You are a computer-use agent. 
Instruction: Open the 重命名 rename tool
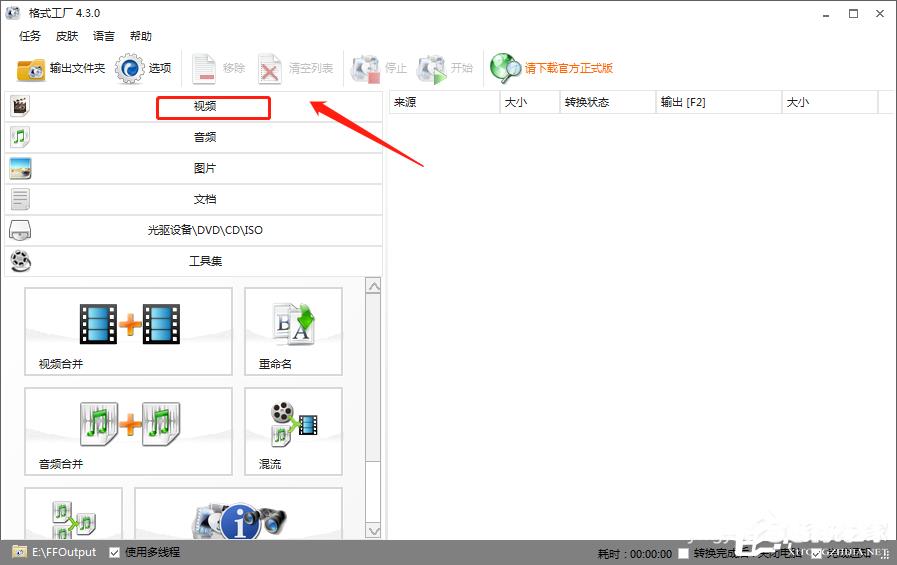pyautogui.click(x=293, y=332)
